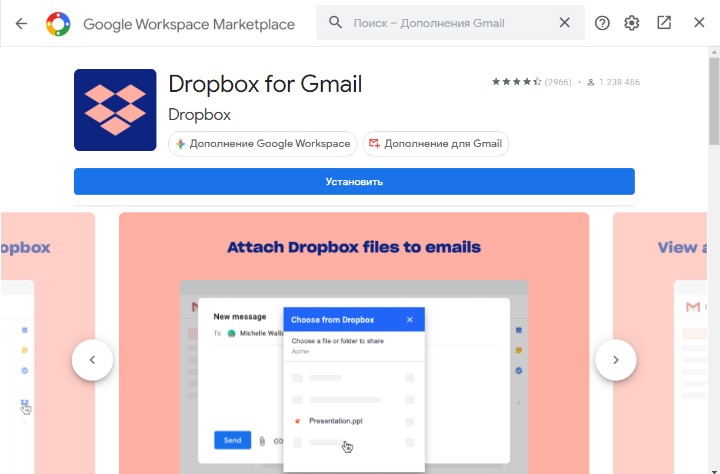Open the help question mark icon
Viewport: 720px width, 474px height.
coord(602,23)
